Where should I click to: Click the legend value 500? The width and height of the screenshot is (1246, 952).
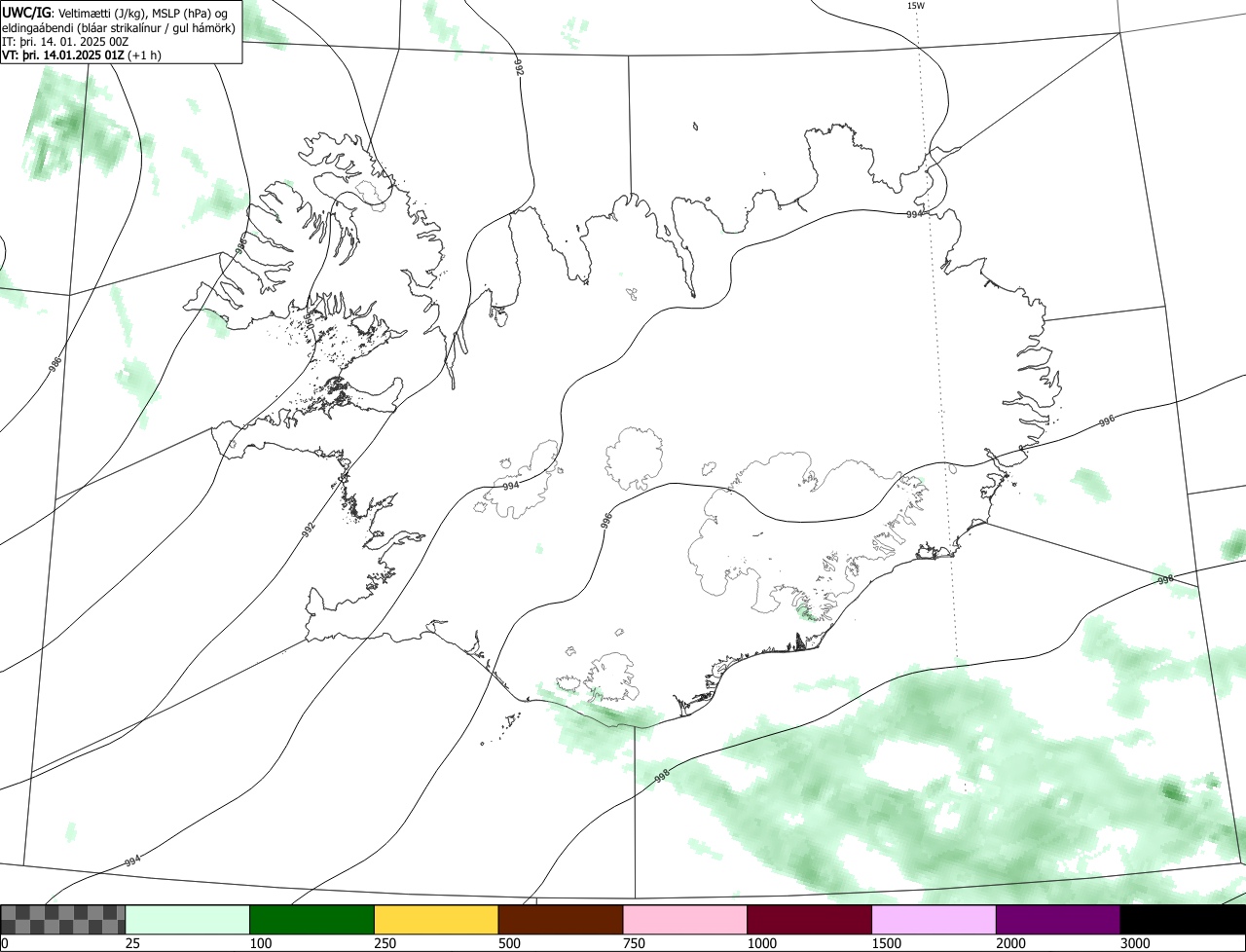(x=509, y=943)
